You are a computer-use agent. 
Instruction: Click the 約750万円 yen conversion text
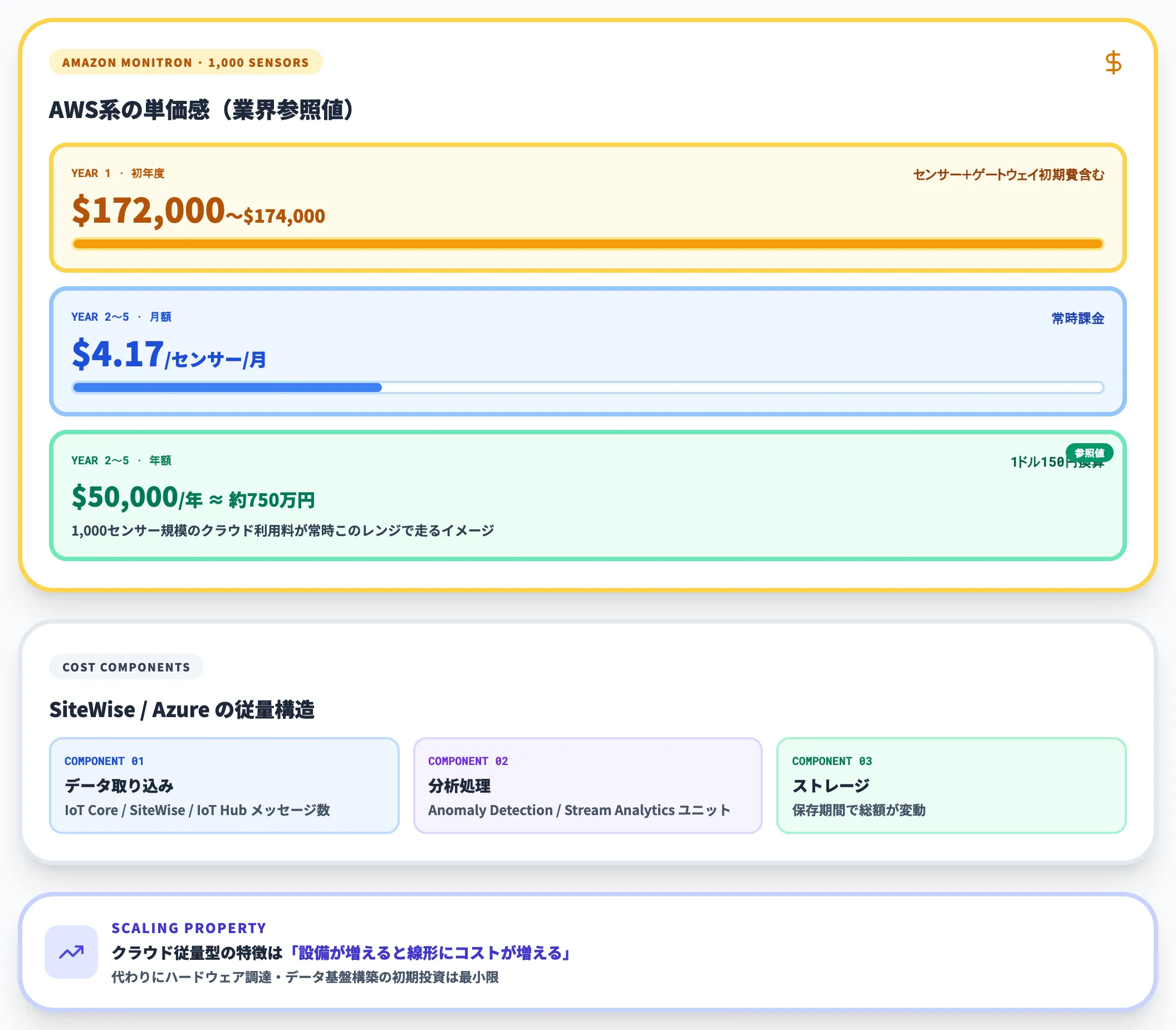tap(271, 500)
